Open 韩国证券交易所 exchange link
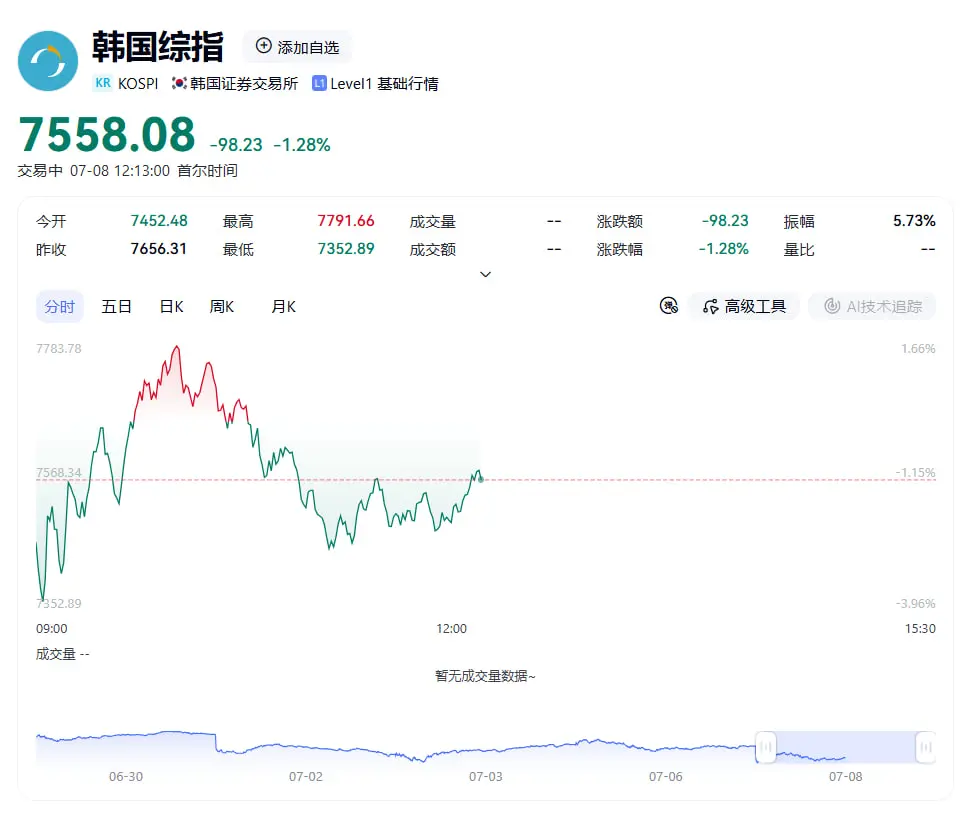 click(243, 84)
